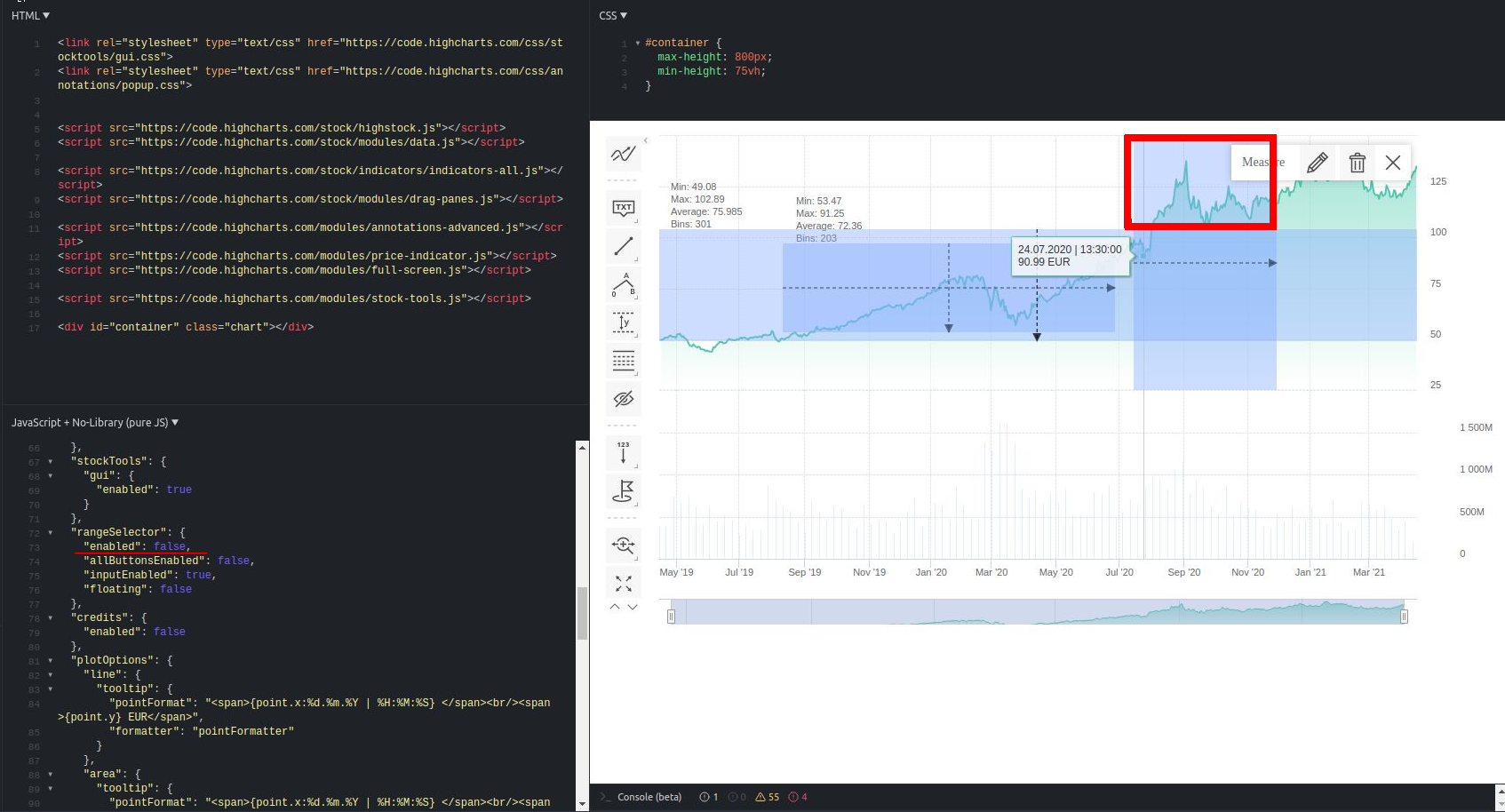Delete the Measure annotation with trash icon
The width and height of the screenshot is (1505, 812).
pos(1357,162)
